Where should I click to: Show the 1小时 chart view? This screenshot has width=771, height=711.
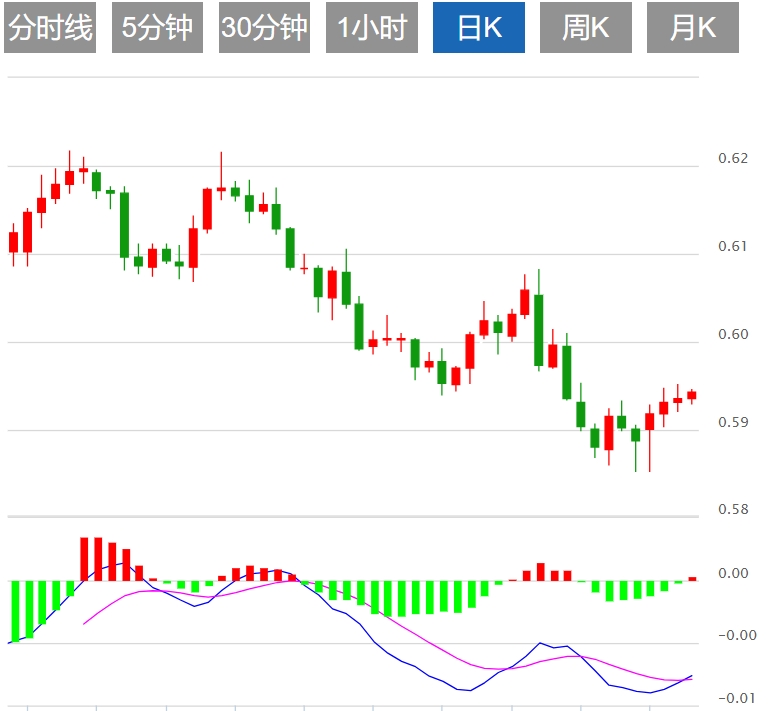371,28
